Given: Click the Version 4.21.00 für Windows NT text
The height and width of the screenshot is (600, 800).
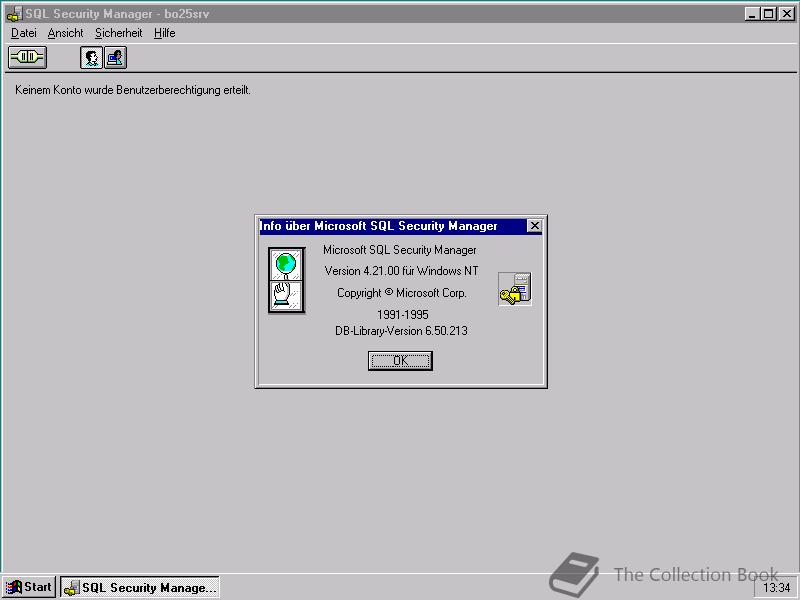Looking at the screenshot, I should [402, 271].
